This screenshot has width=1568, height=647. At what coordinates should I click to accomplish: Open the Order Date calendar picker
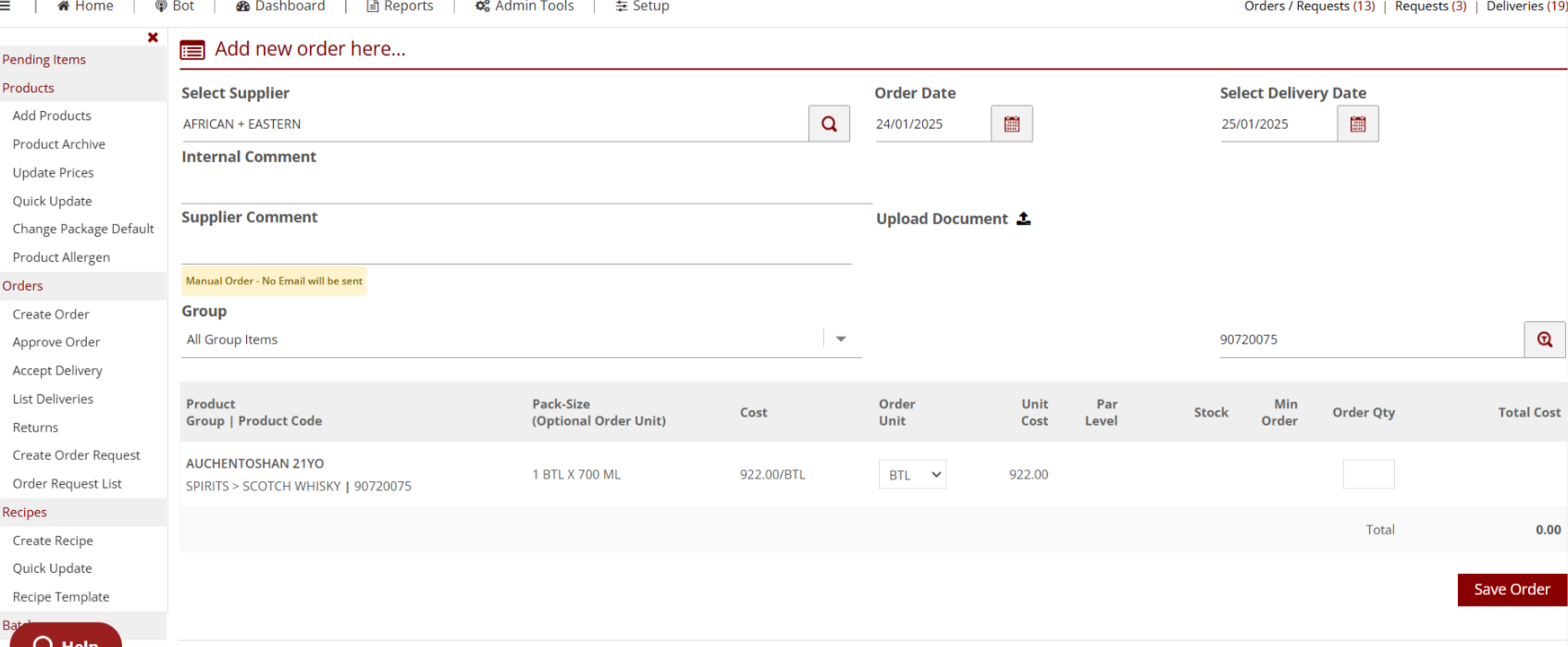(x=1011, y=124)
